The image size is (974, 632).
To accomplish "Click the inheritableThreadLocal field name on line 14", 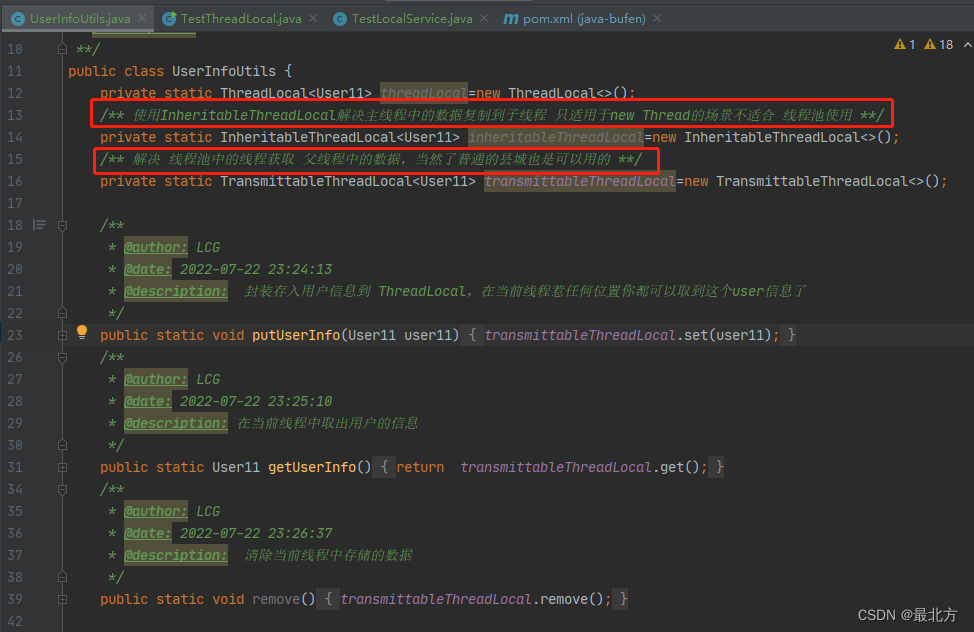I will point(556,137).
